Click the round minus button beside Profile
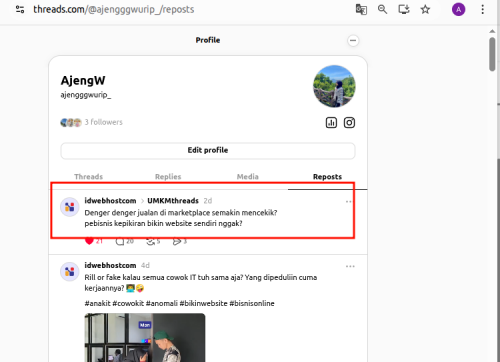 (x=353, y=41)
